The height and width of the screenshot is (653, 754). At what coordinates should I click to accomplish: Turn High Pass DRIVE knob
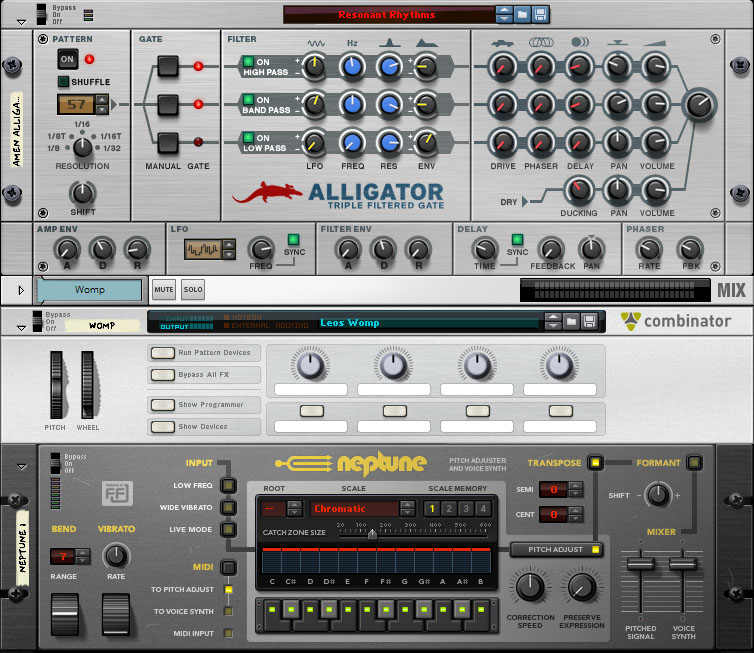coord(503,66)
